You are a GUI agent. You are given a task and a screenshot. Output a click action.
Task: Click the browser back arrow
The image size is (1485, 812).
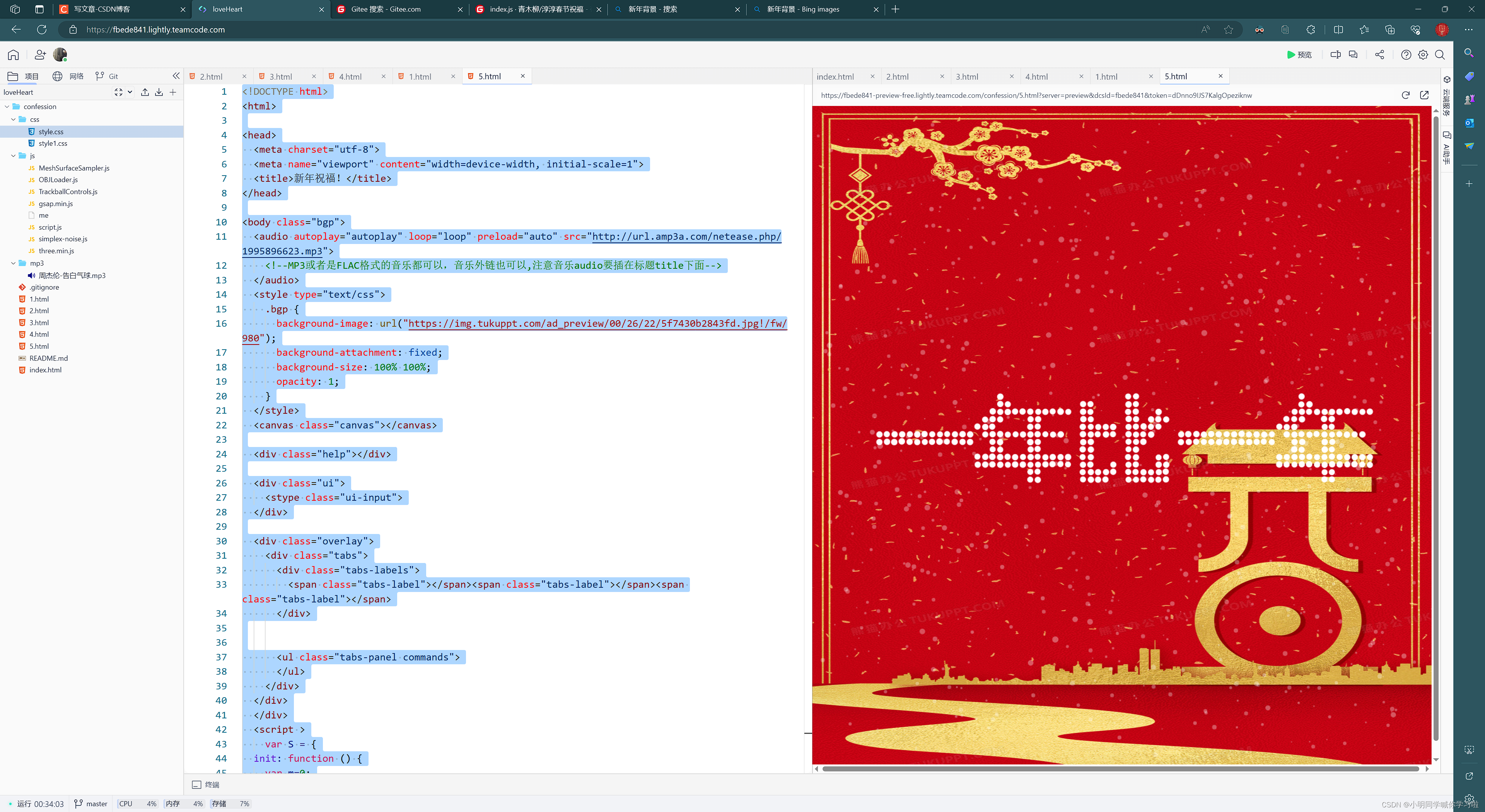coord(16,29)
